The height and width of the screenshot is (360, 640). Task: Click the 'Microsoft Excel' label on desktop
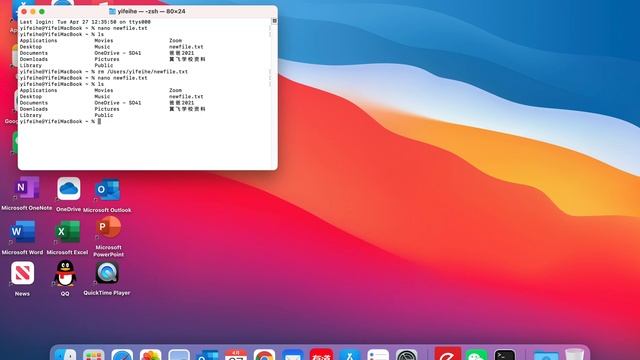(67, 253)
